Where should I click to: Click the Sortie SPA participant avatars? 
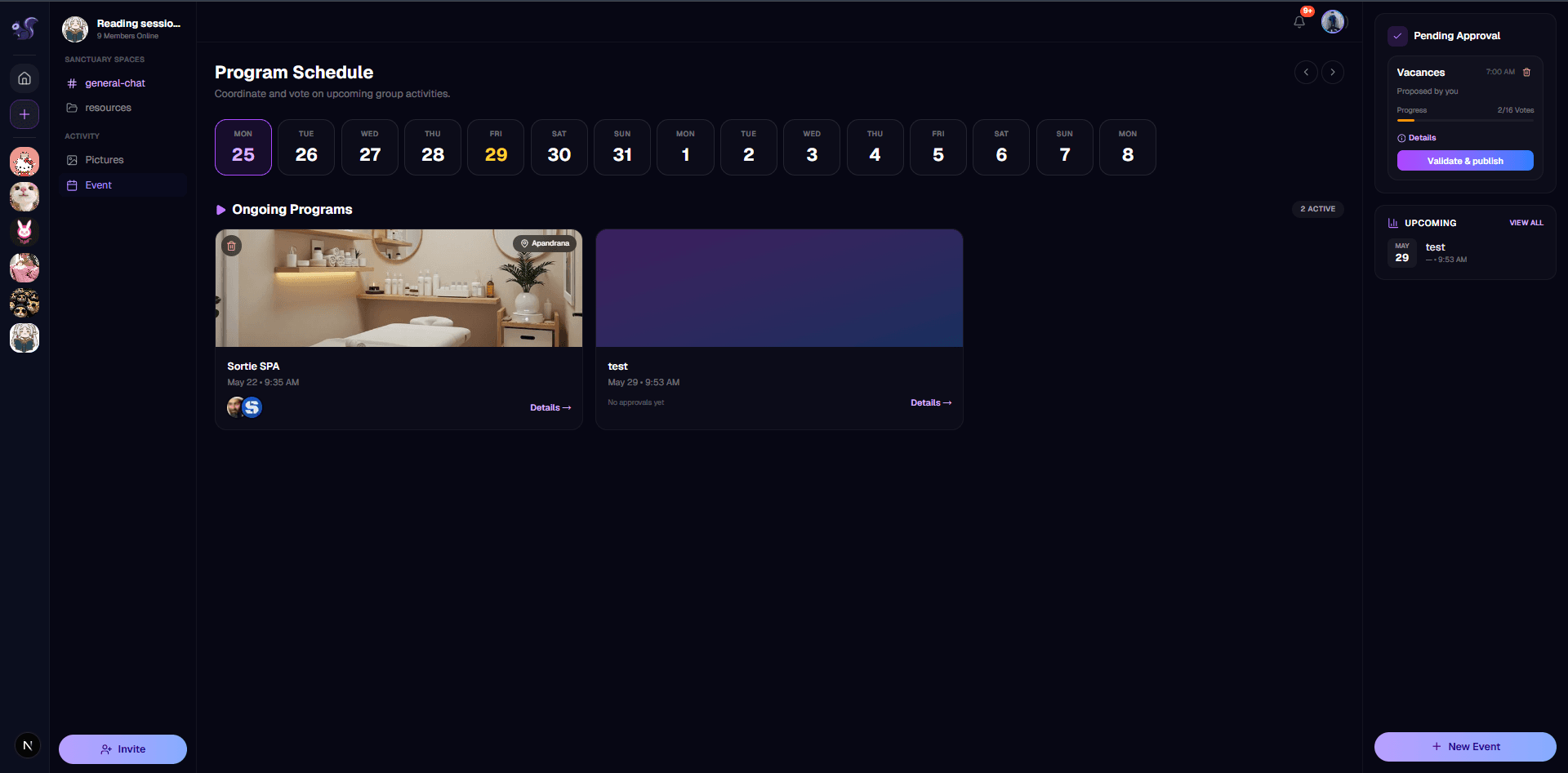[x=244, y=407]
